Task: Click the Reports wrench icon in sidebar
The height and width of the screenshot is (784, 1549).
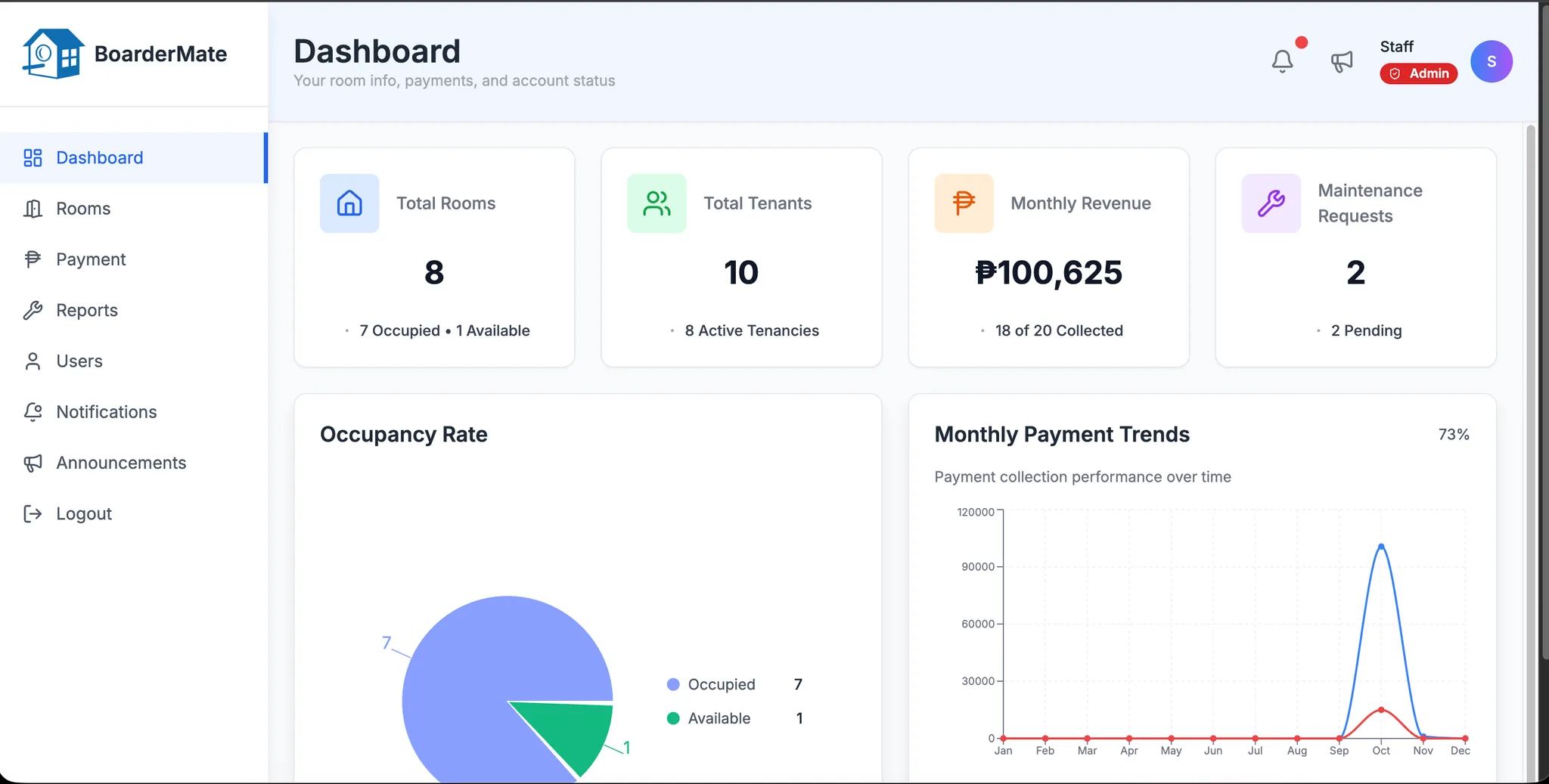Action: click(33, 310)
